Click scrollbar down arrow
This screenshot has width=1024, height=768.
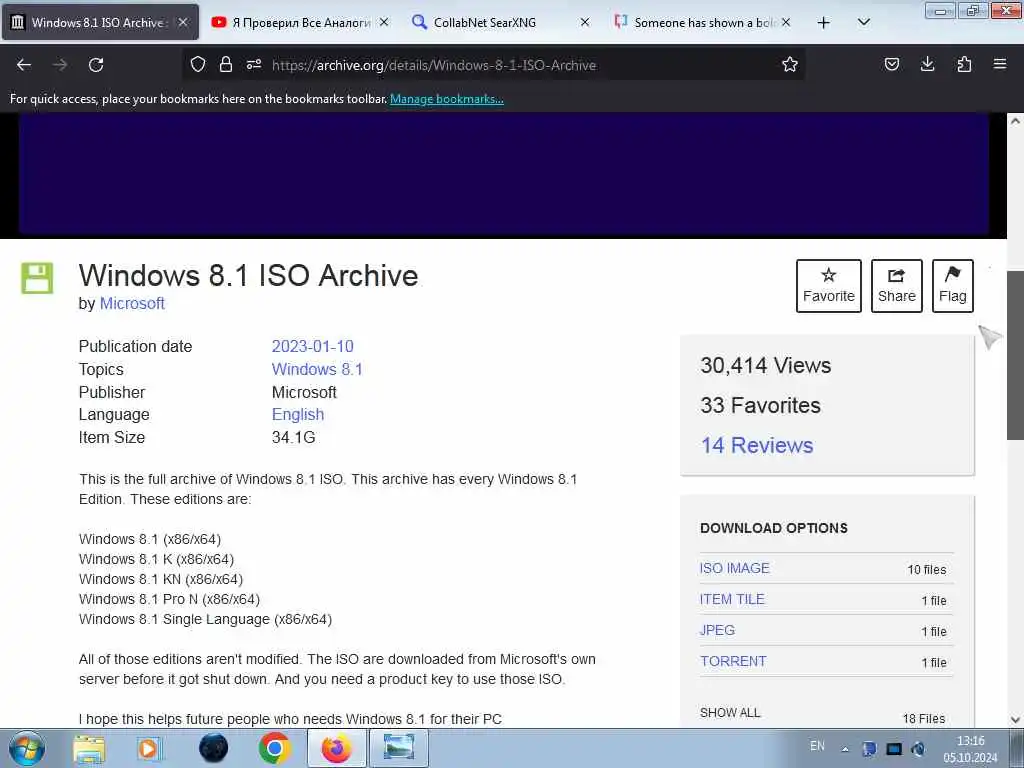[1015, 720]
